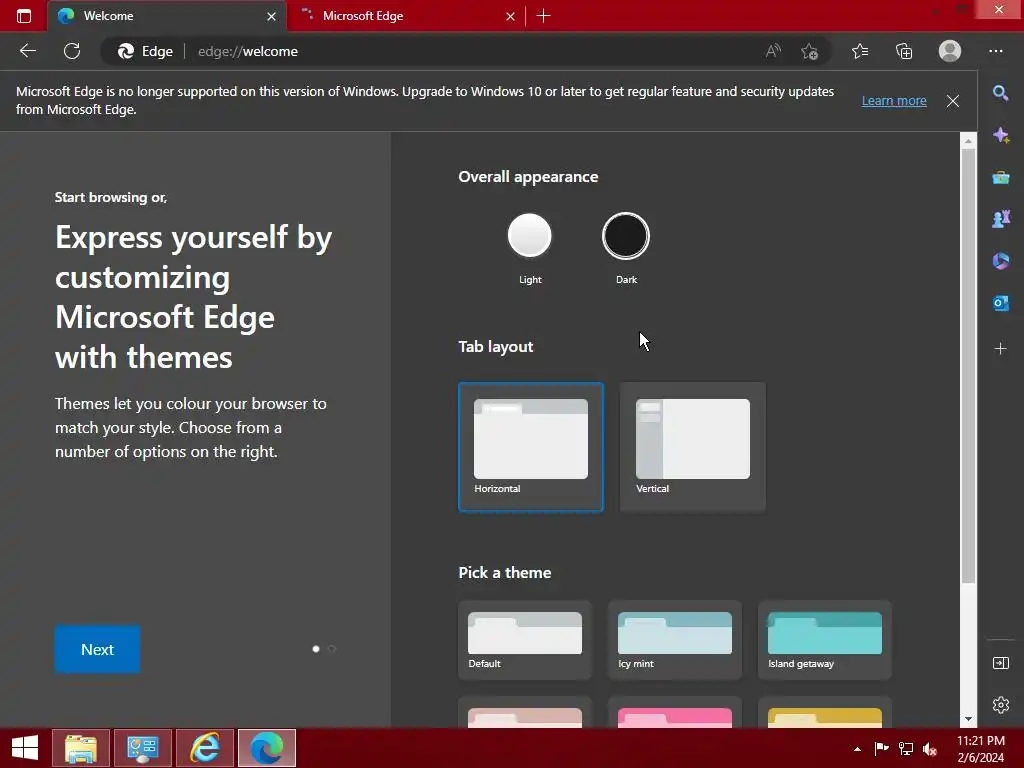Open sidebar Games chess icon
1024x768 pixels.
[1000, 219]
